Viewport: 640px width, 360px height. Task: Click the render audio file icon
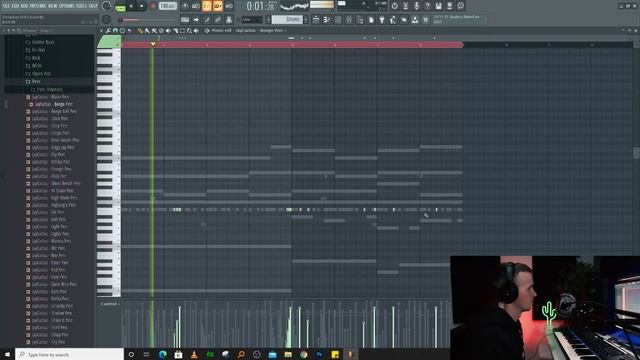[x=449, y=6]
